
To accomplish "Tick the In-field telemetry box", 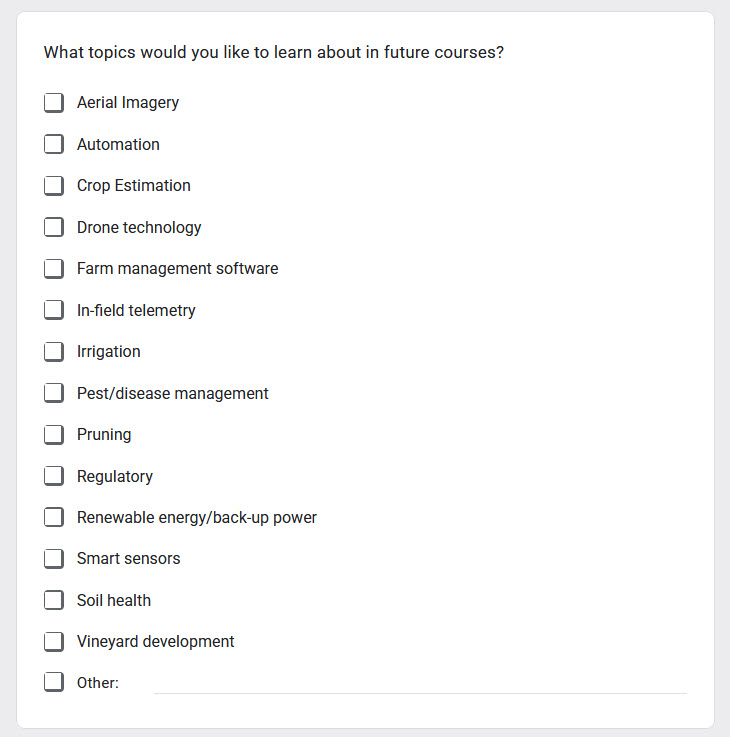I will pyautogui.click(x=54, y=310).
